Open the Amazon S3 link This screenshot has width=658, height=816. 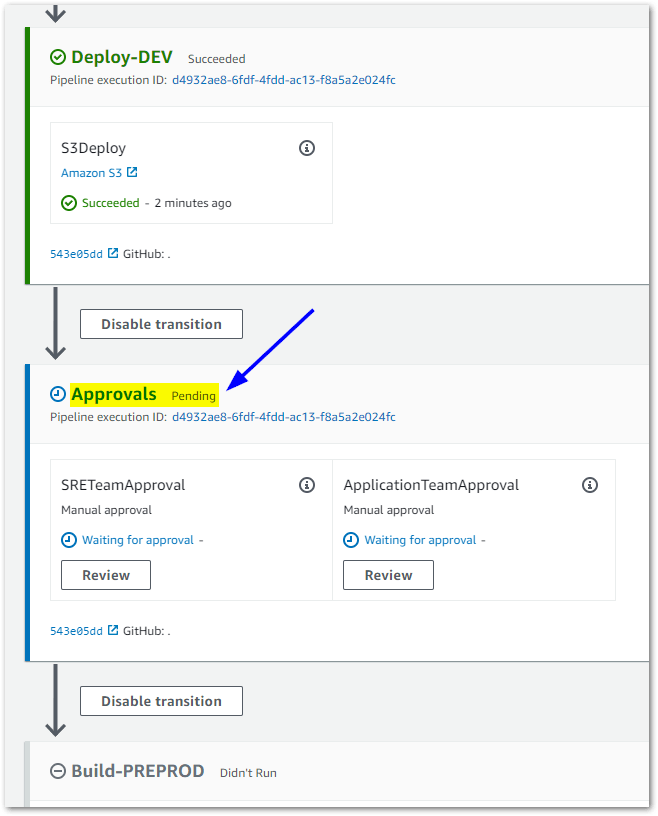(x=92, y=173)
